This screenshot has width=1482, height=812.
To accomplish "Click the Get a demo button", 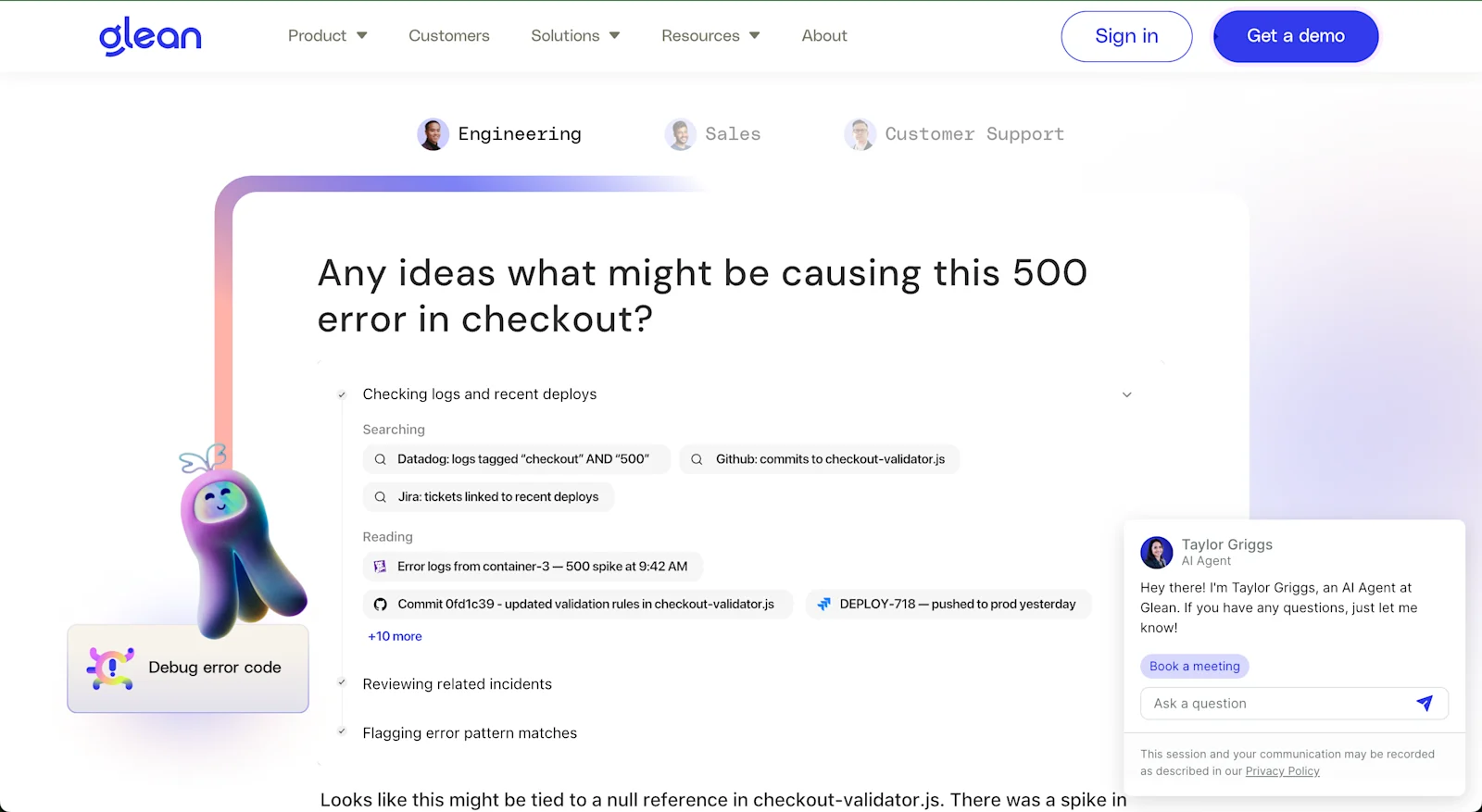I will point(1296,36).
